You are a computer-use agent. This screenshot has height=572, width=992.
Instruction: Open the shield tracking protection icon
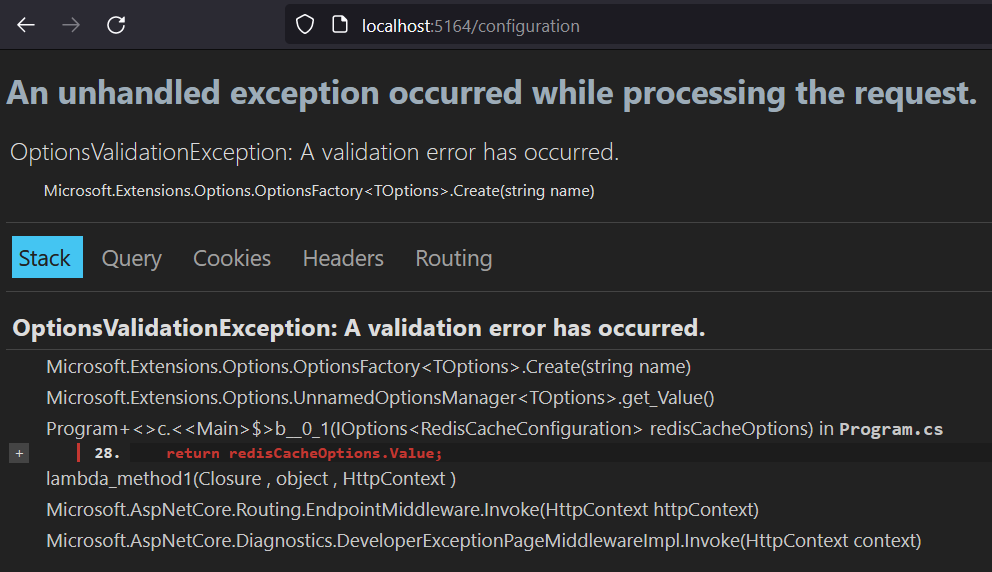(305, 25)
